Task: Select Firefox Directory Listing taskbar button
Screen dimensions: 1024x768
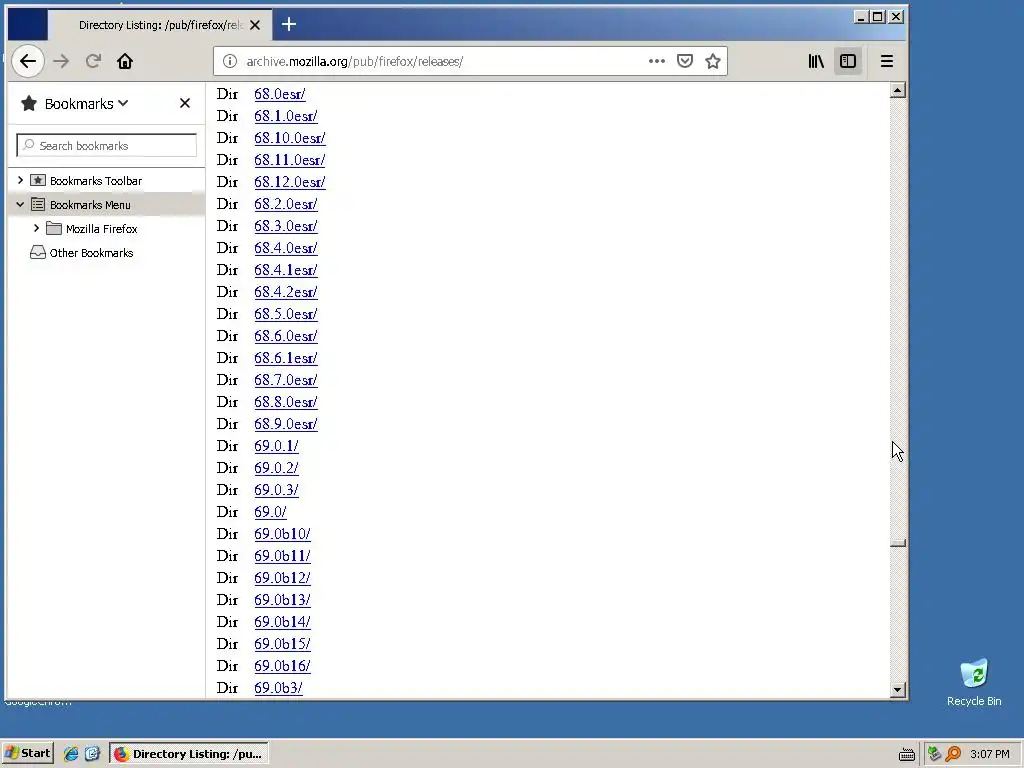Action: pyautogui.click(x=189, y=754)
